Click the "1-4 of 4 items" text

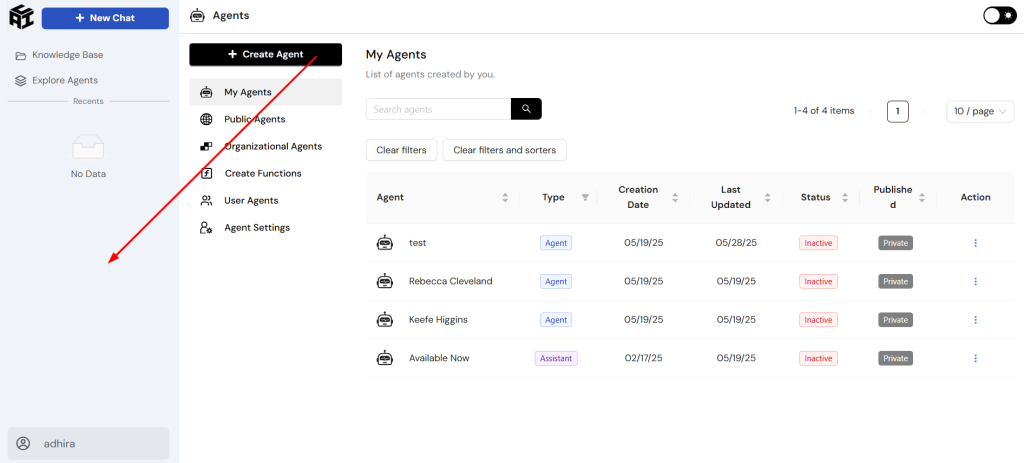tap(824, 111)
